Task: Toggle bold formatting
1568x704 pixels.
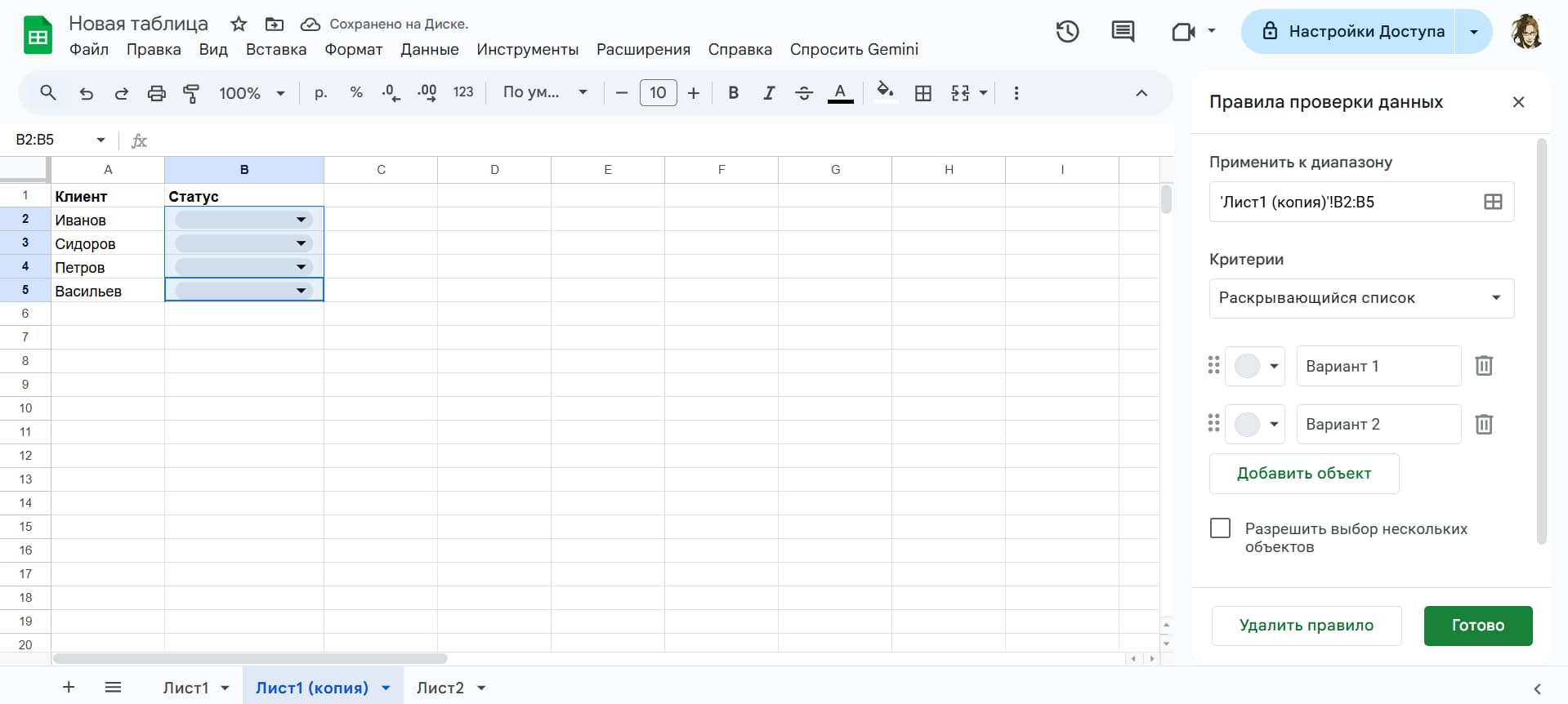Action: (733, 93)
